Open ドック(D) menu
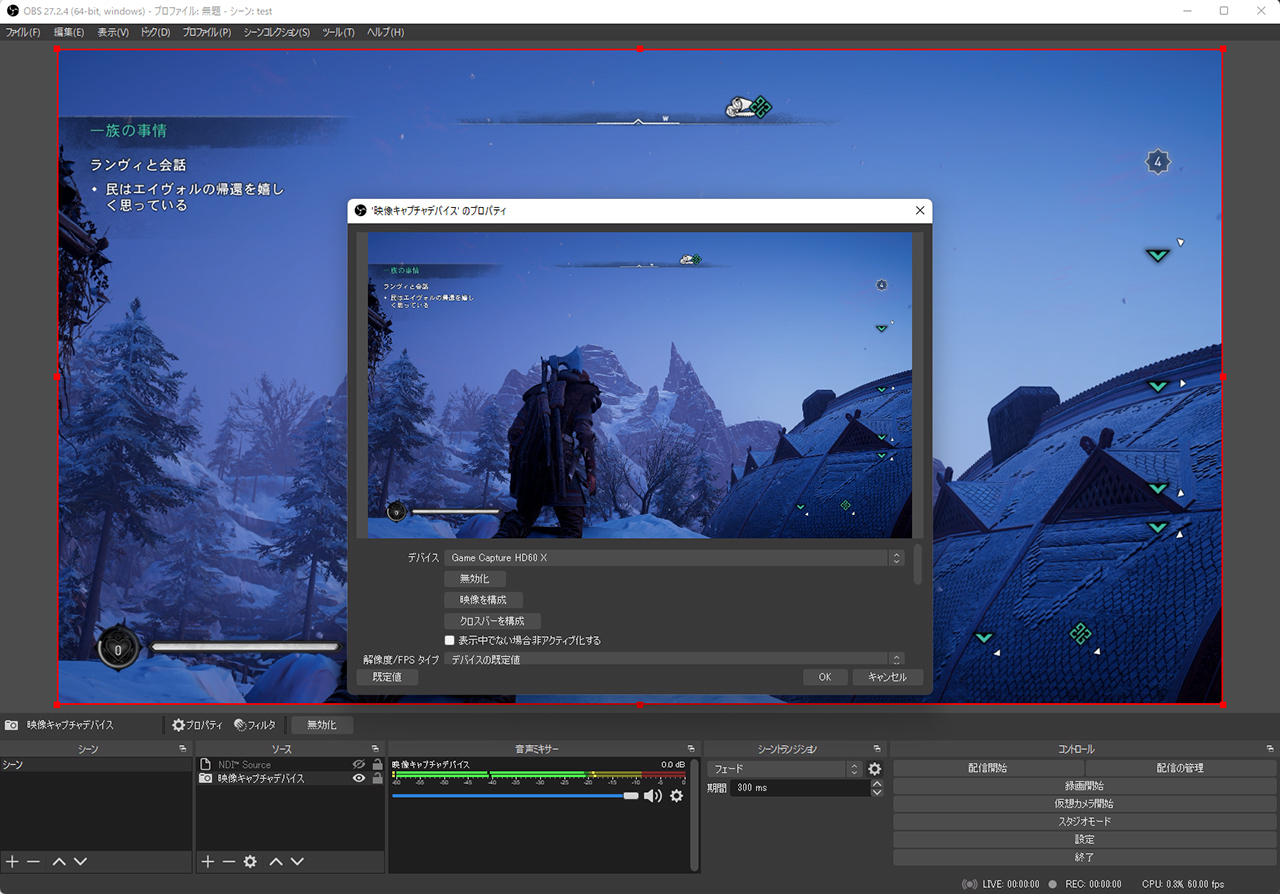 [x=155, y=32]
